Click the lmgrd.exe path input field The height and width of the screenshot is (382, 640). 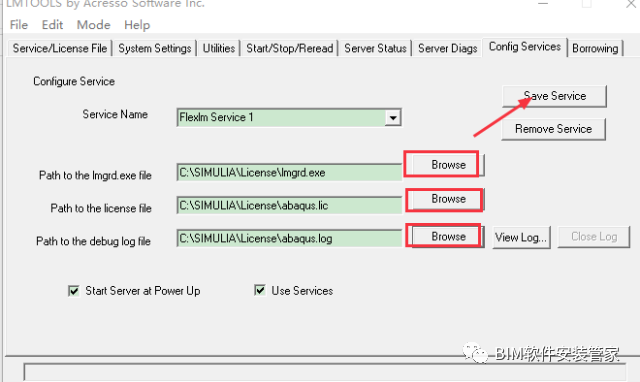[x=289, y=173]
